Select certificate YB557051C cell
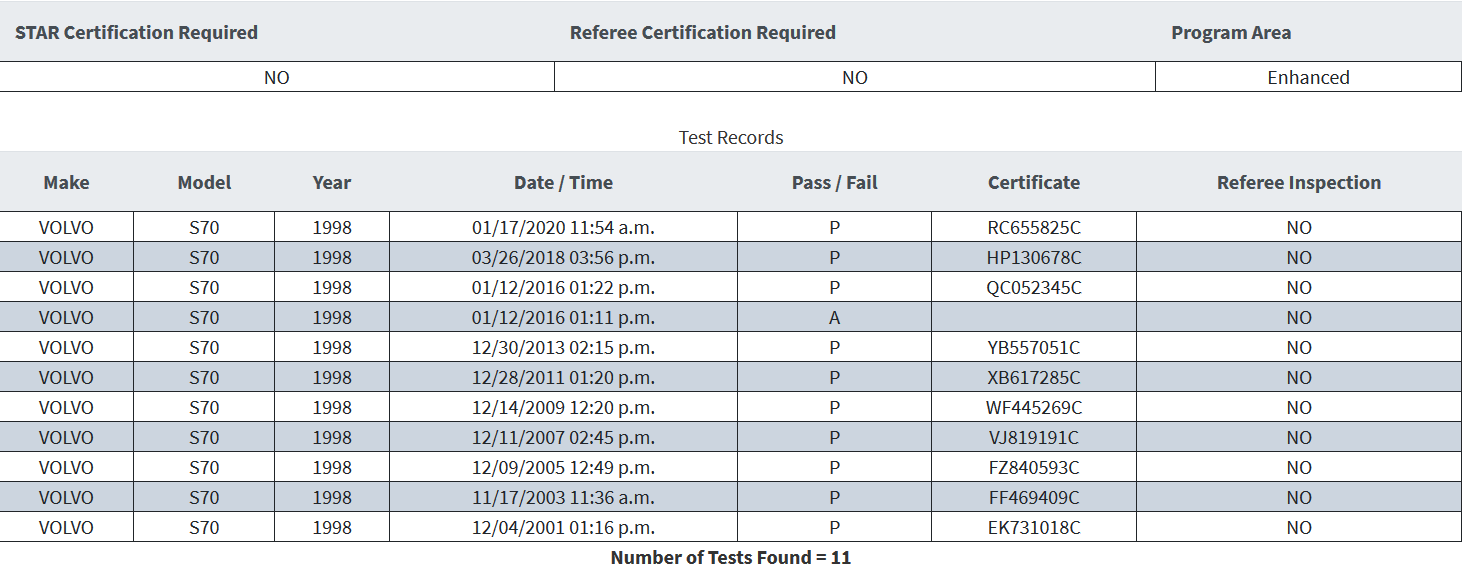This screenshot has width=1462, height=584. [x=1033, y=347]
